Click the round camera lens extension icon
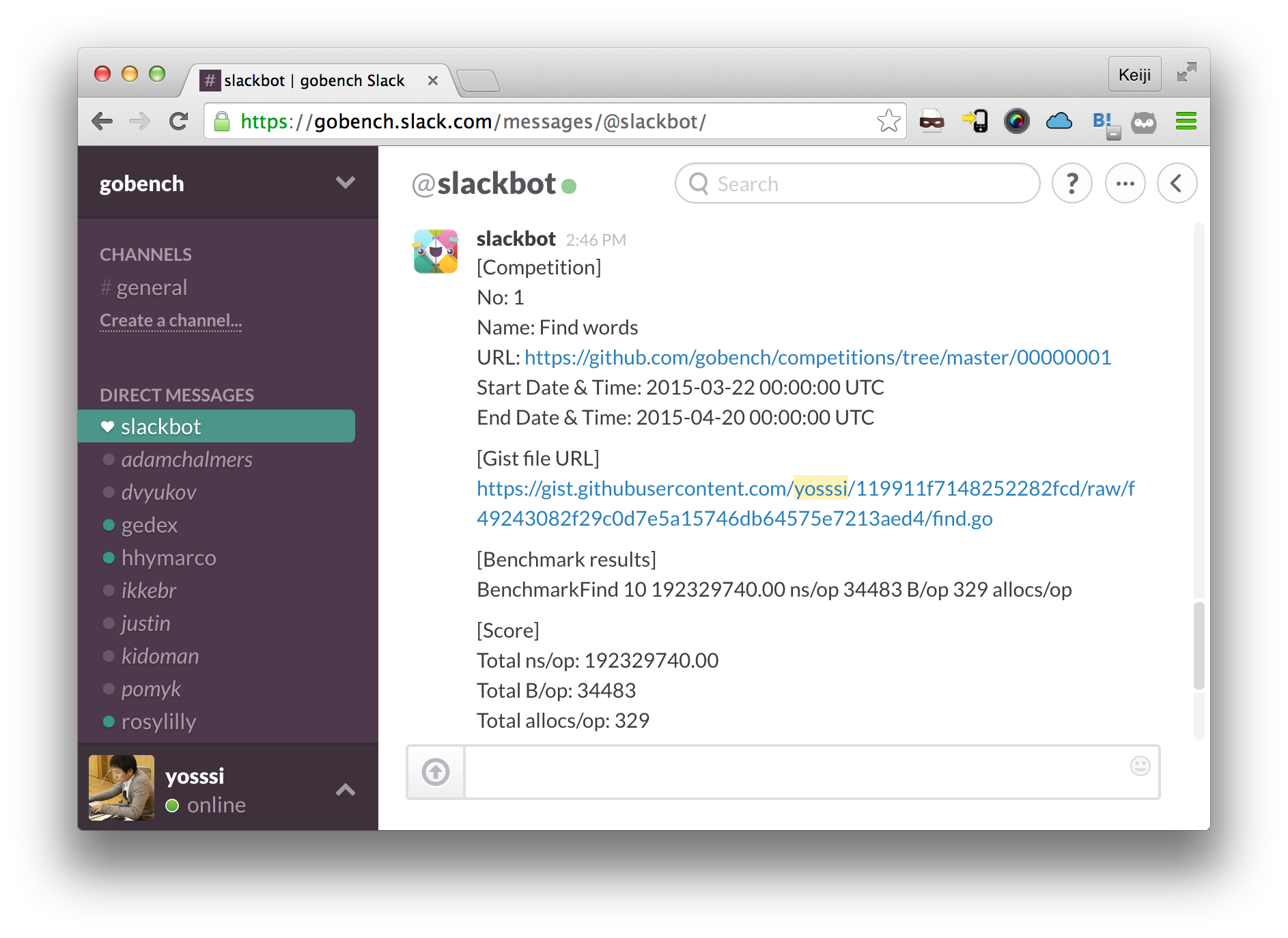This screenshot has width=1288, height=938. (1016, 122)
